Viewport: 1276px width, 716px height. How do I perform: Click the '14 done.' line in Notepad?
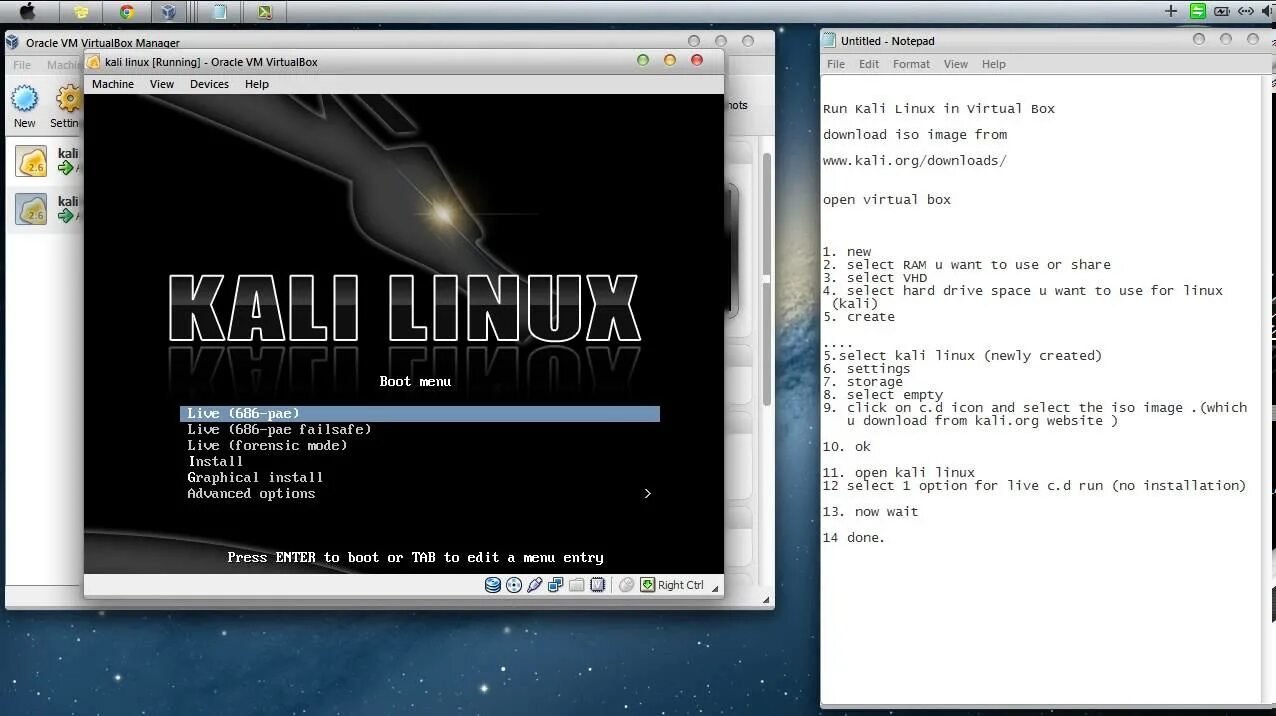point(854,537)
